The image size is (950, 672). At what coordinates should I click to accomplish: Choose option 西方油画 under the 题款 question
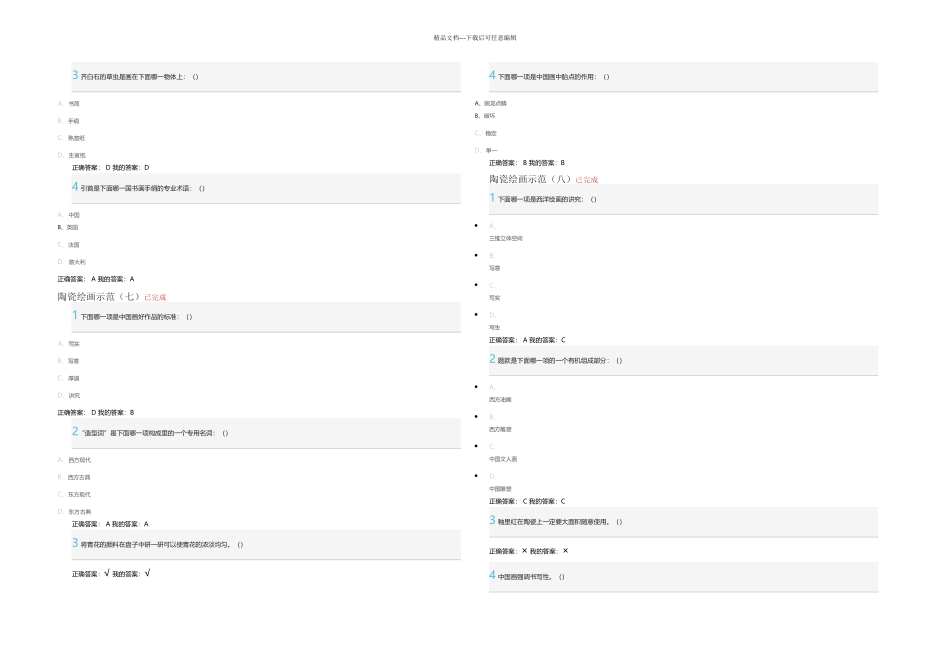tap(503, 399)
